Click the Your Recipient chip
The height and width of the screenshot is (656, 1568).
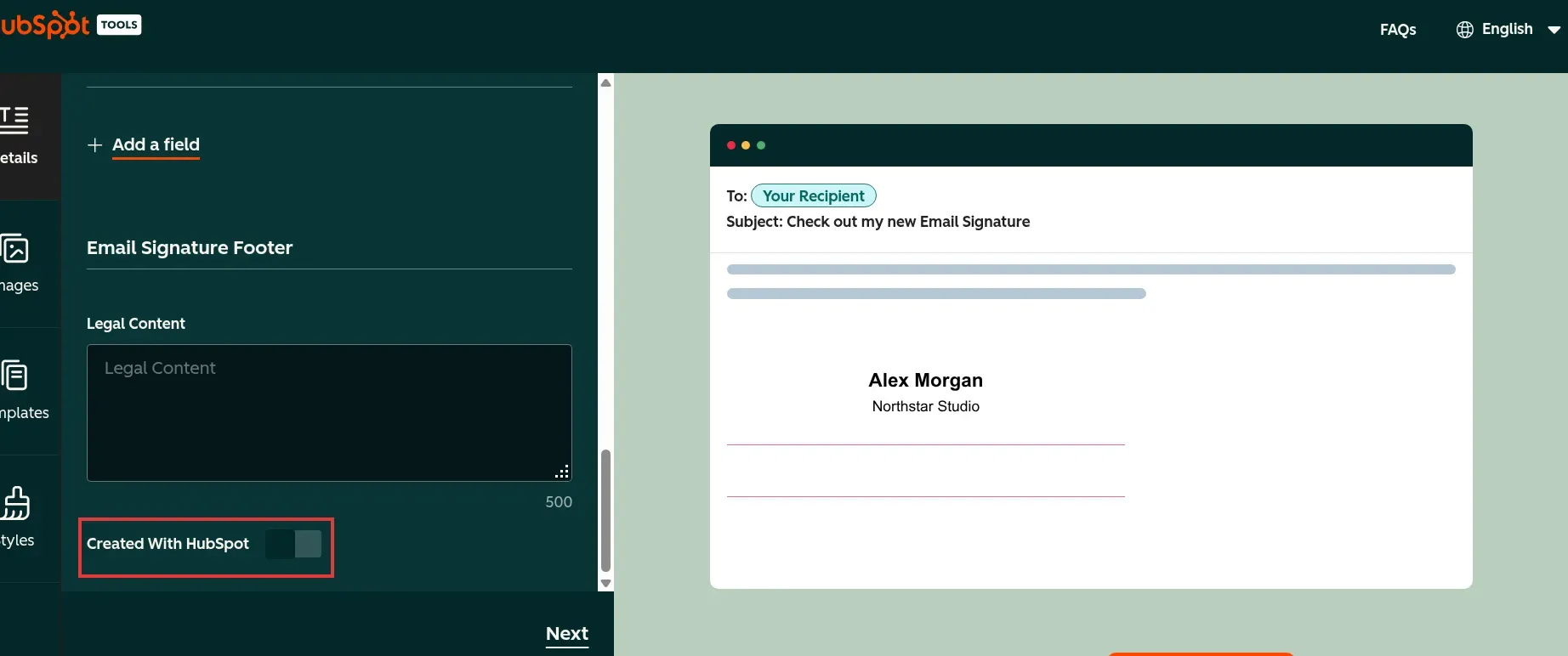click(814, 196)
